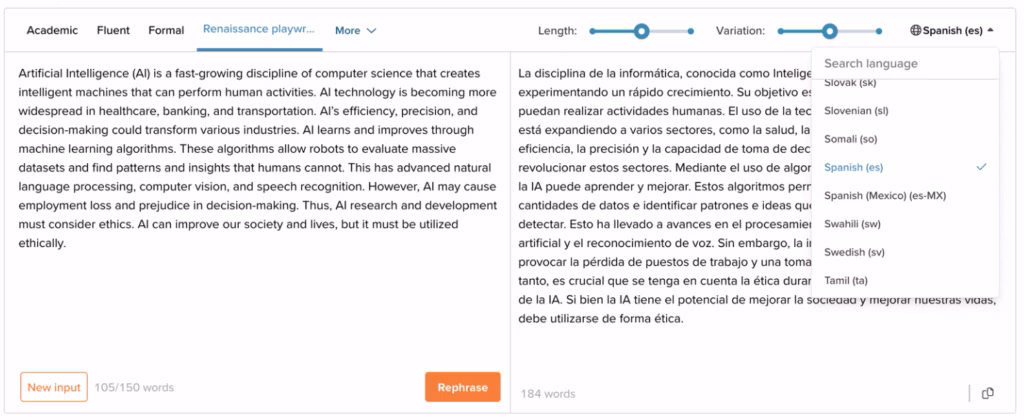Viewport: 1024px width, 420px height.
Task: Click the Length slider handle
Action: 642,31
